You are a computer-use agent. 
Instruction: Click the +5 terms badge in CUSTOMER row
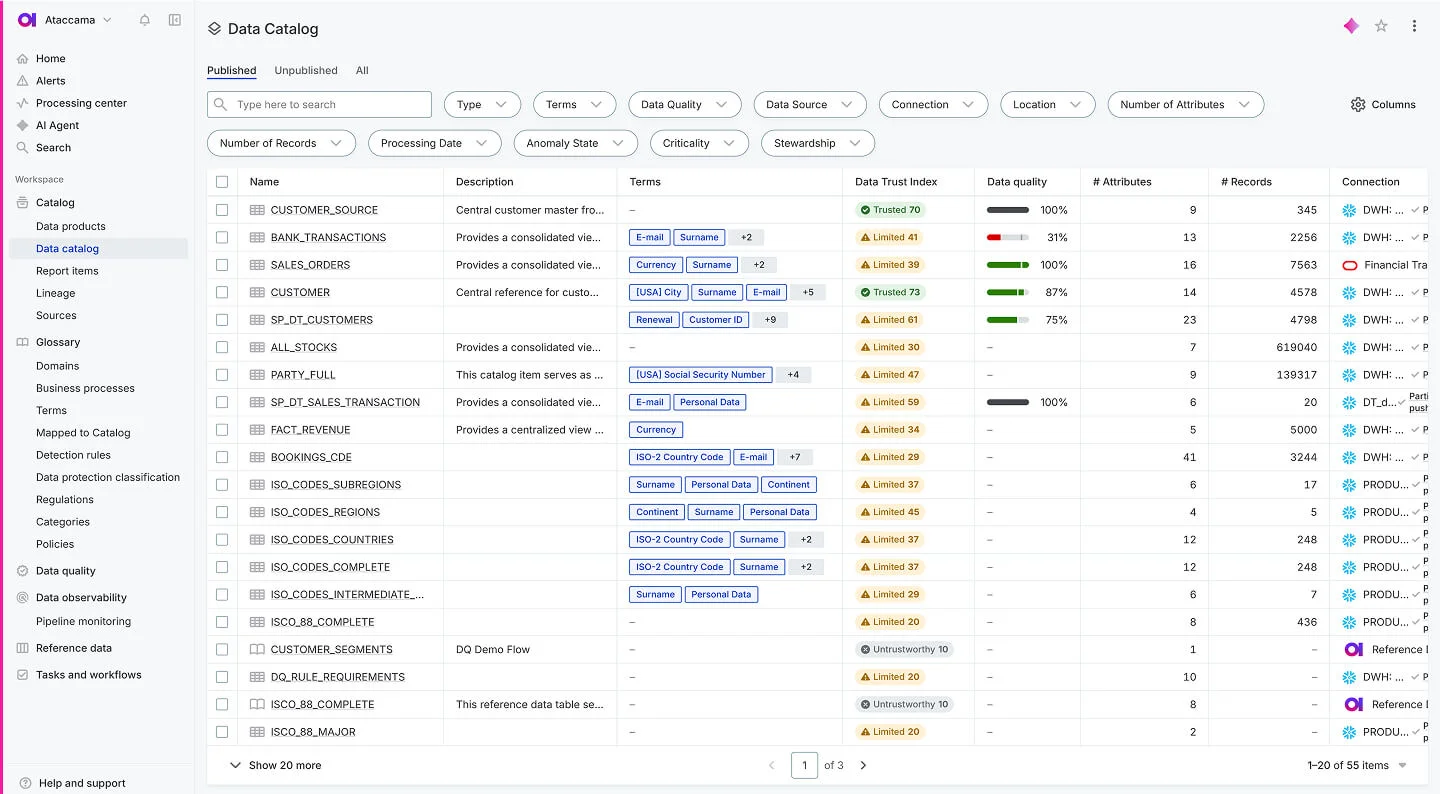808,292
